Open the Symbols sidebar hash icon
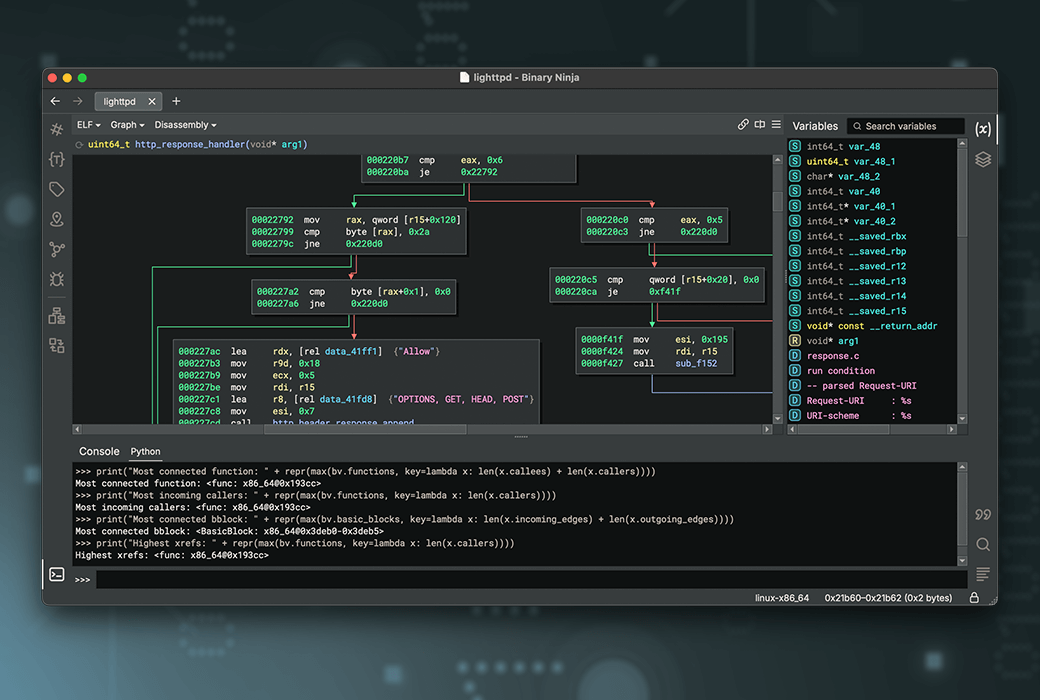This screenshot has width=1040, height=700. tap(57, 129)
